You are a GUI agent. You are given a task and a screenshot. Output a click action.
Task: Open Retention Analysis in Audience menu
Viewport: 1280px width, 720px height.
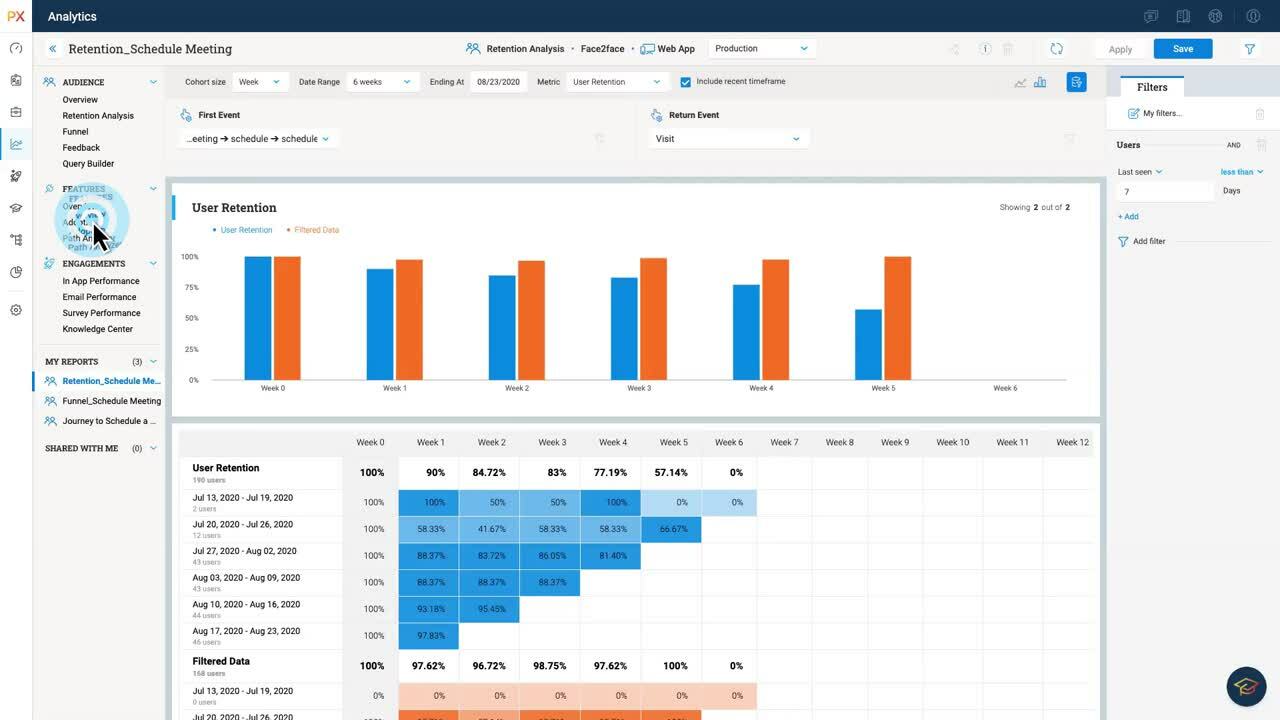click(x=98, y=116)
